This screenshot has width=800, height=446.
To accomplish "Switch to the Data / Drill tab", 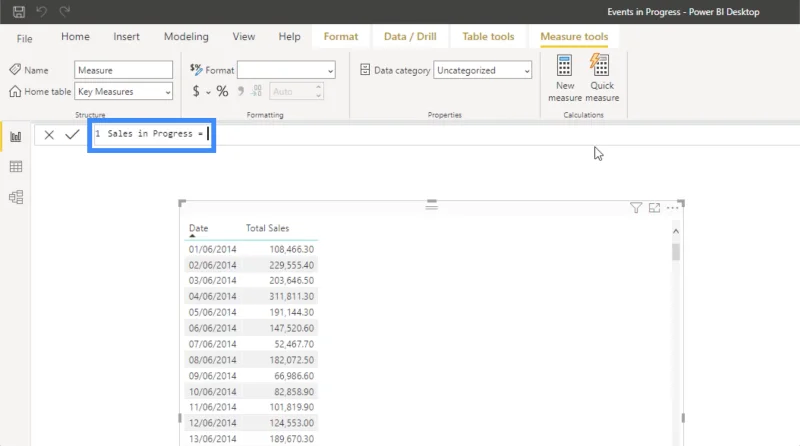I will 410,37.
